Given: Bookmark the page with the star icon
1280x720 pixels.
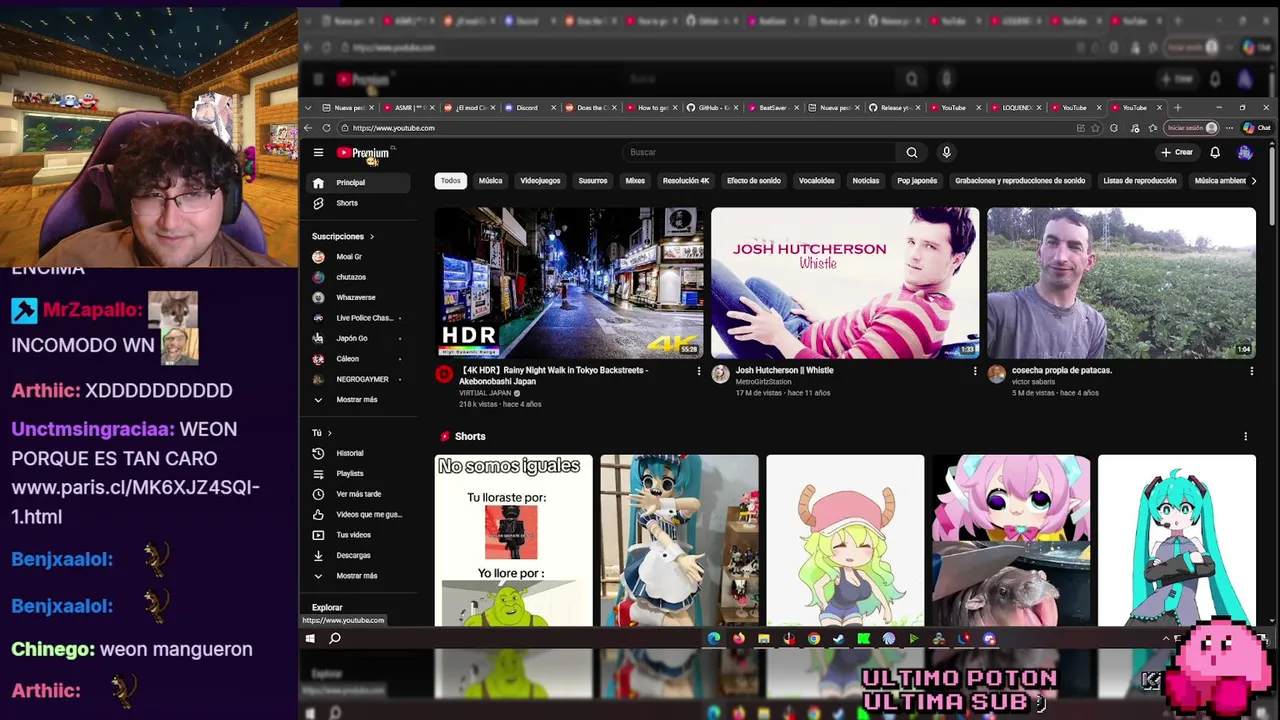Looking at the screenshot, I should pos(1095,128).
